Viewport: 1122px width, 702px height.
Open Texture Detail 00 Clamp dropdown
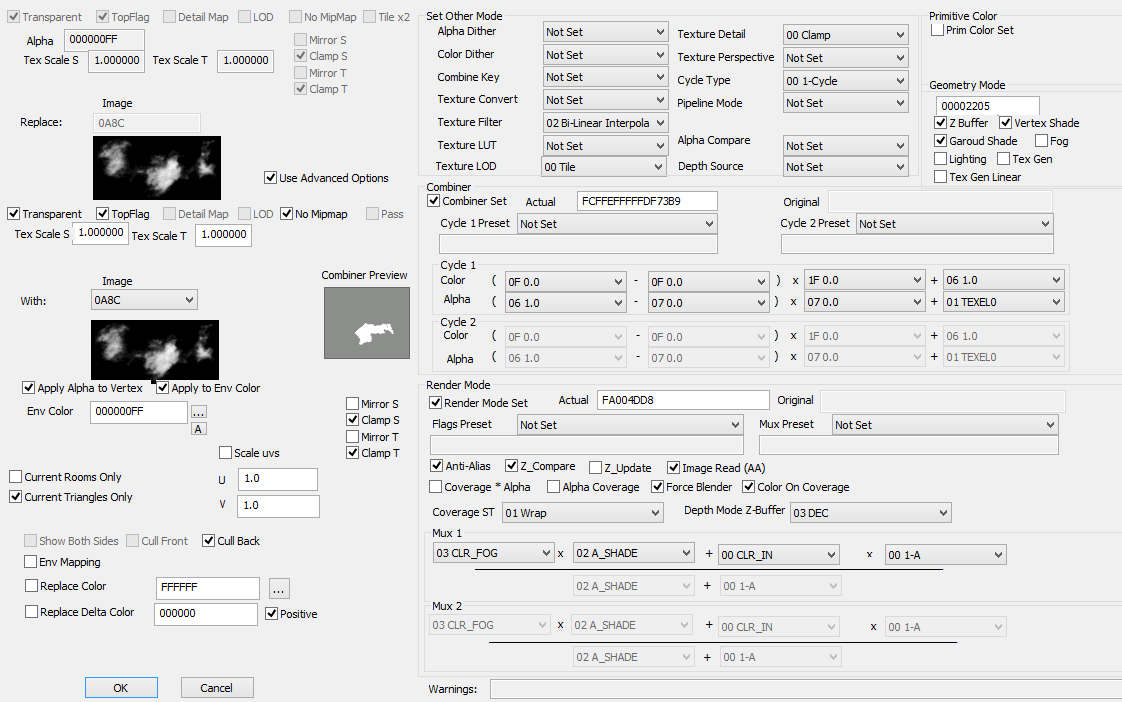(846, 34)
